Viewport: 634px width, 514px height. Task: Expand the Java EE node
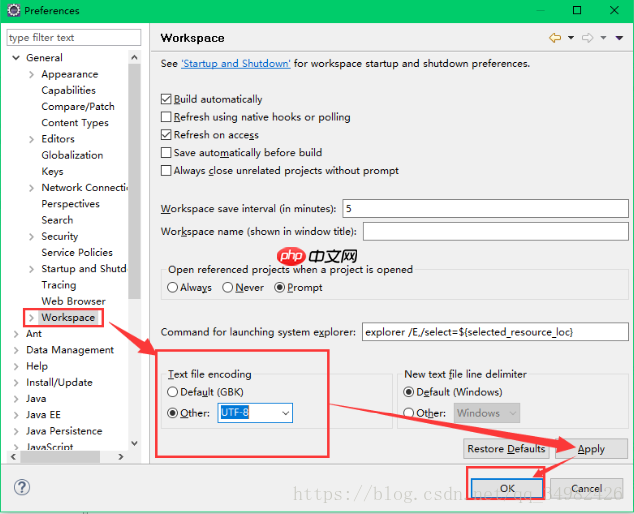point(16,415)
